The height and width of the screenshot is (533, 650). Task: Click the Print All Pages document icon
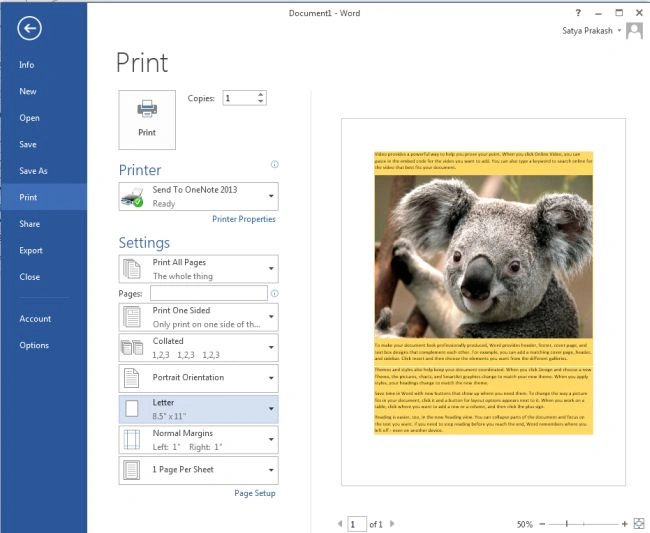click(131, 269)
